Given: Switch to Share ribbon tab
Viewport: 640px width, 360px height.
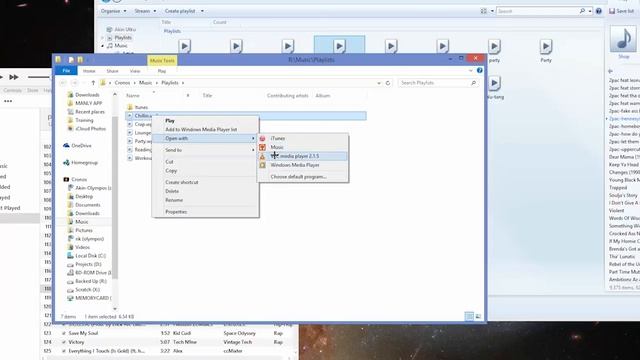Looking at the screenshot, I should (112, 71).
